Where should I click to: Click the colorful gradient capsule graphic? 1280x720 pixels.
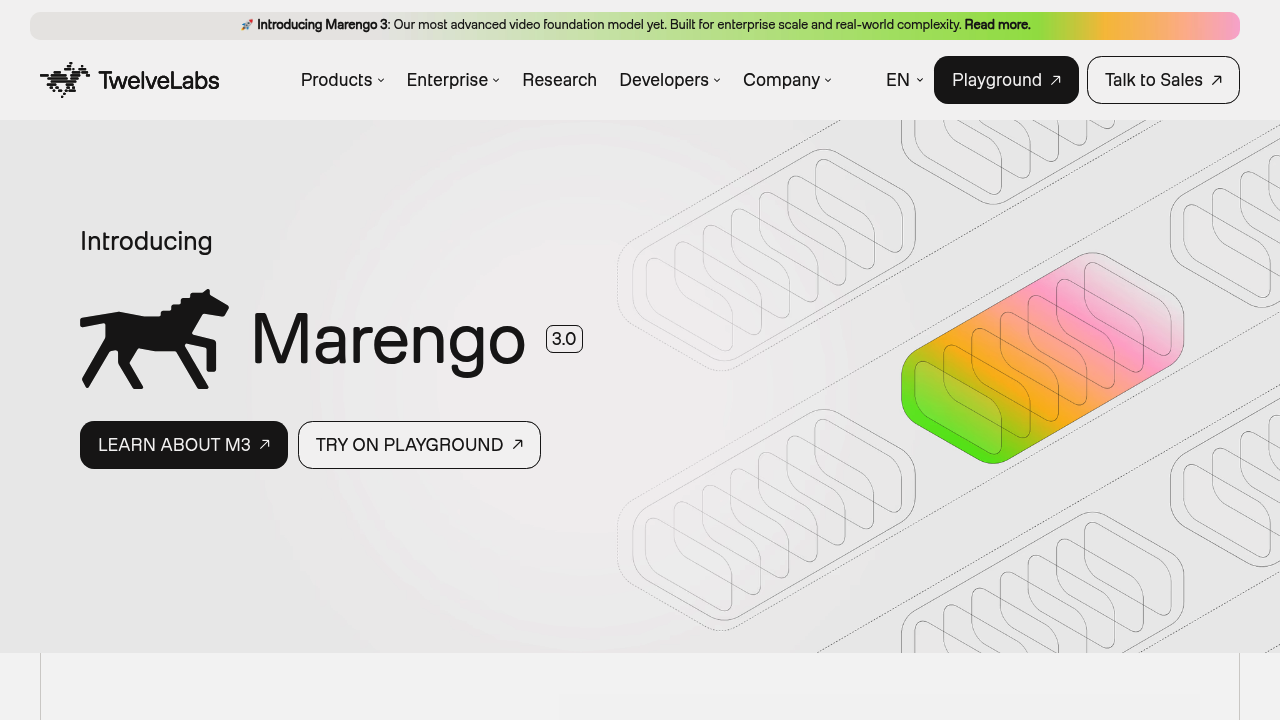pyautogui.click(x=1042, y=358)
